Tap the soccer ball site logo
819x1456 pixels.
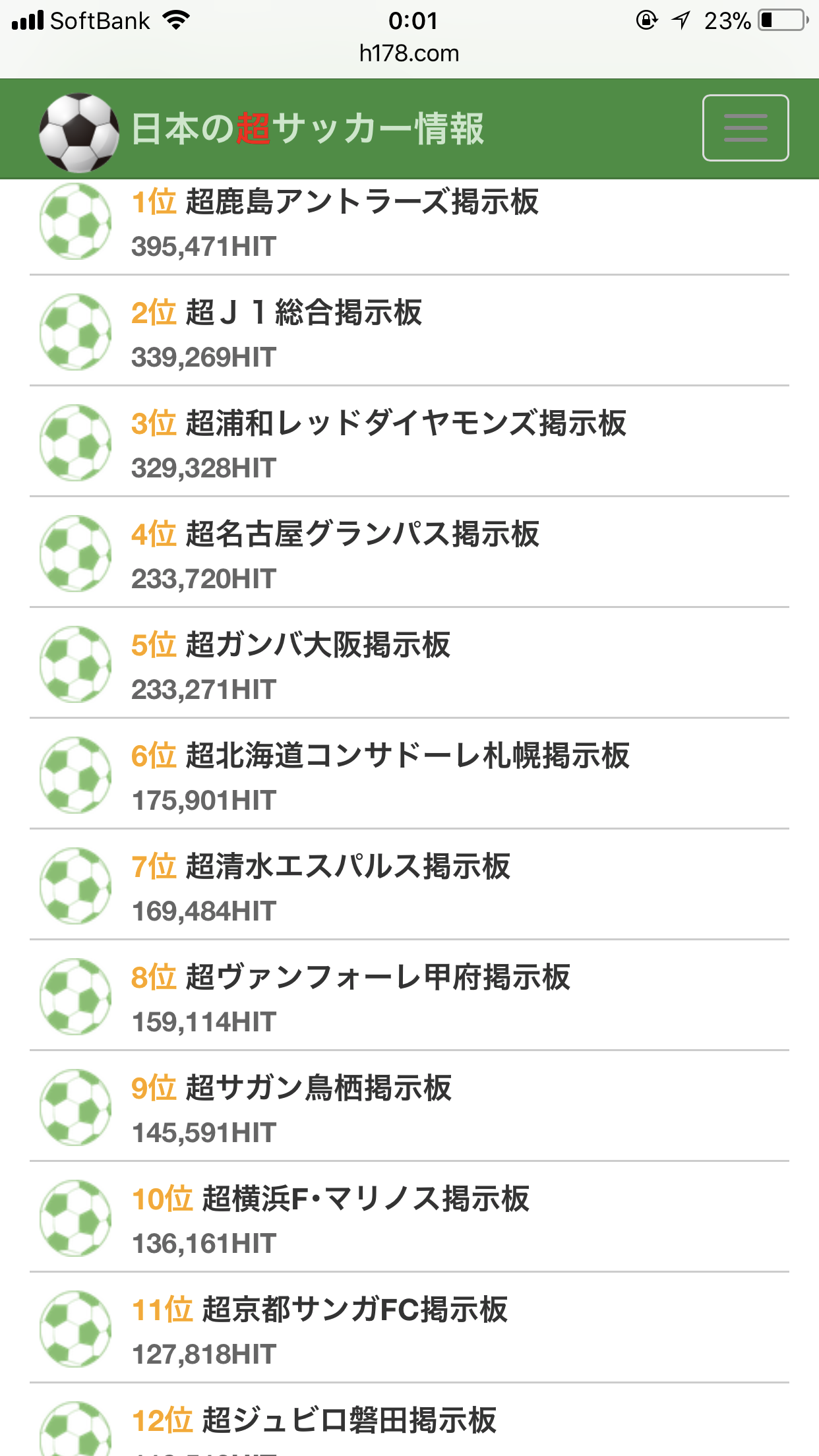[79, 132]
